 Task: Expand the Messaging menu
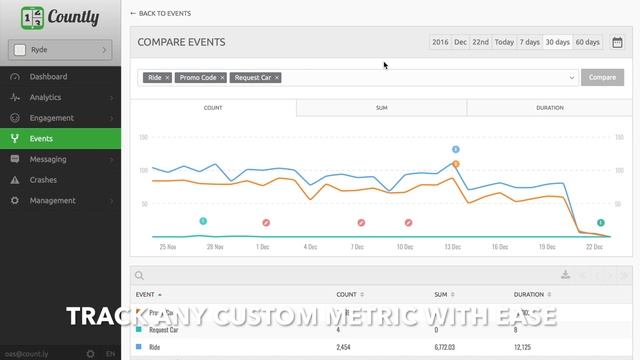60,159
